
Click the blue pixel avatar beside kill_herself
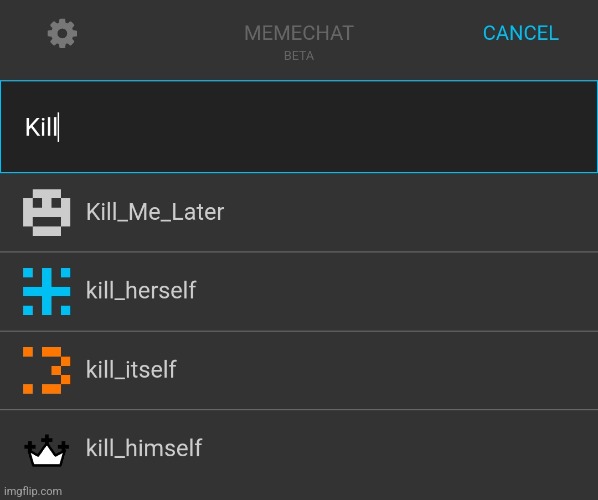tap(47, 291)
